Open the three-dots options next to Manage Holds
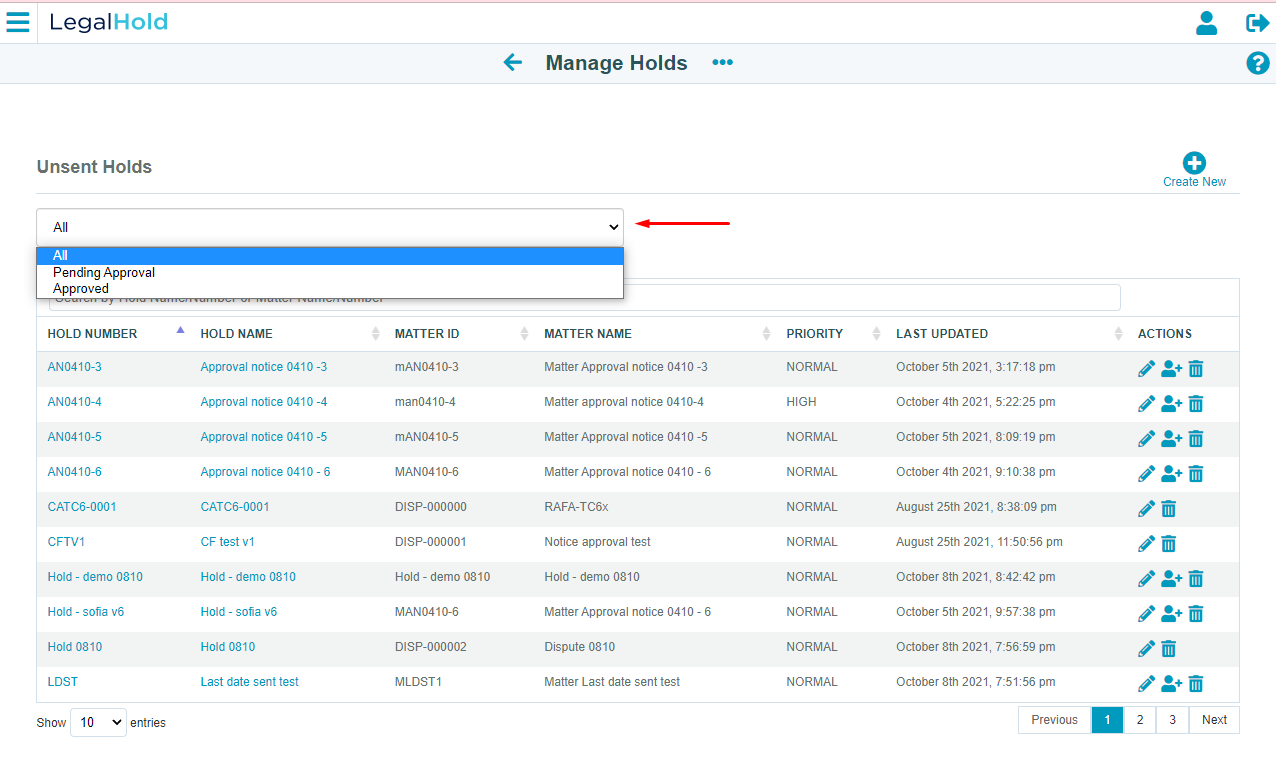 click(x=722, y=63)
